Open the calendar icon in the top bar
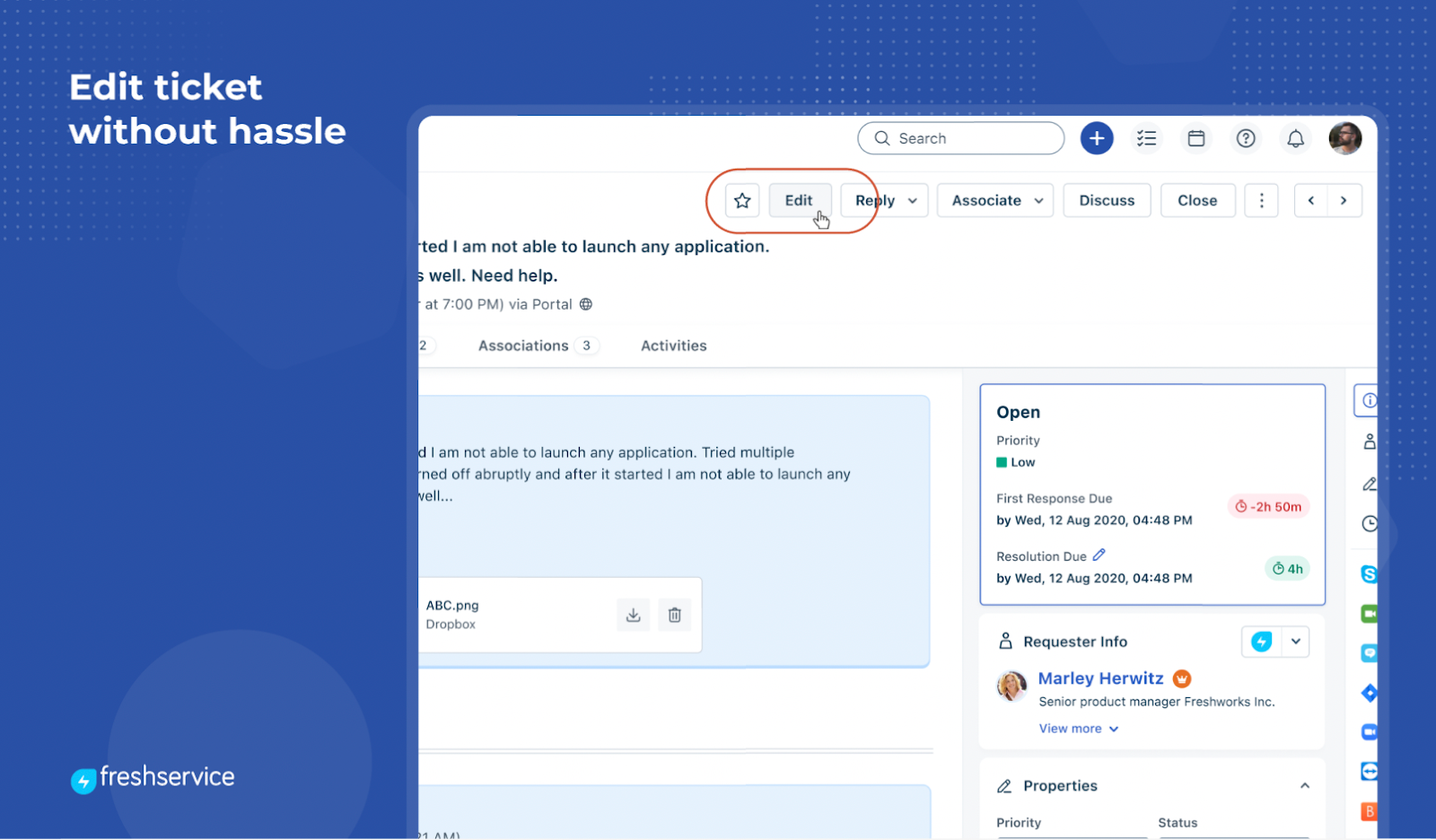 coord(1196,138)
